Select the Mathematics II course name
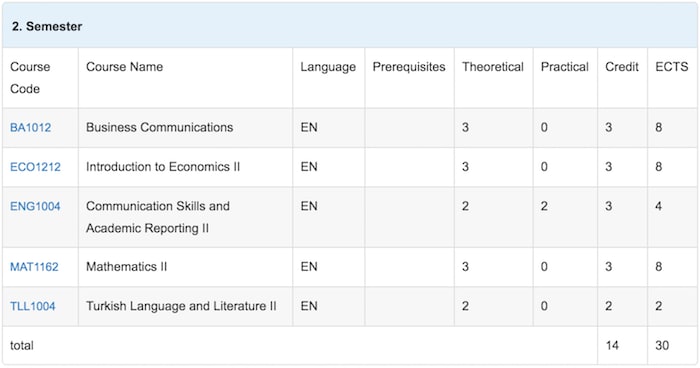Viewport: 700px width, 368px height. pyautogui.click(x=126, y=267)
